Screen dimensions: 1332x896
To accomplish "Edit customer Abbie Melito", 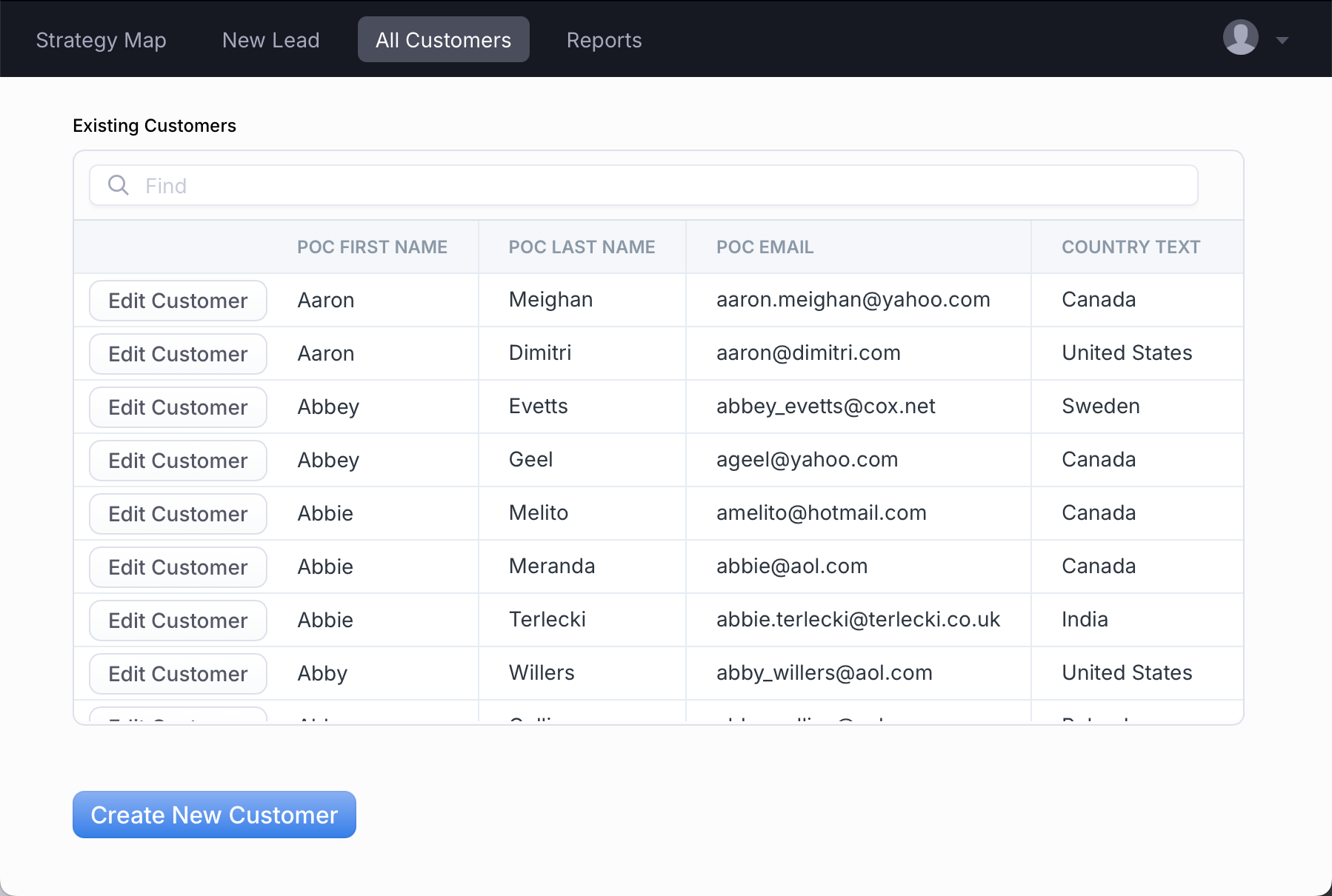I will 178,514.
